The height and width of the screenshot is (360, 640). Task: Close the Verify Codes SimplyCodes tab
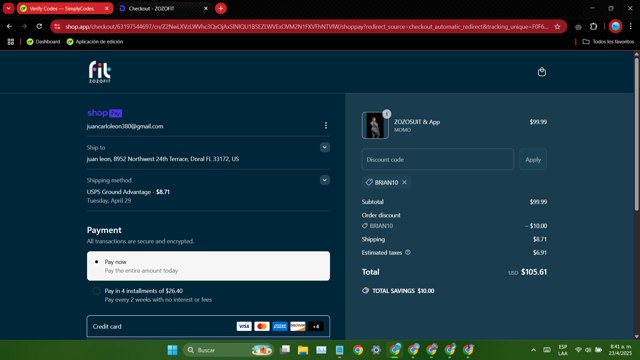pyautogui.click(x=107, y=9)
